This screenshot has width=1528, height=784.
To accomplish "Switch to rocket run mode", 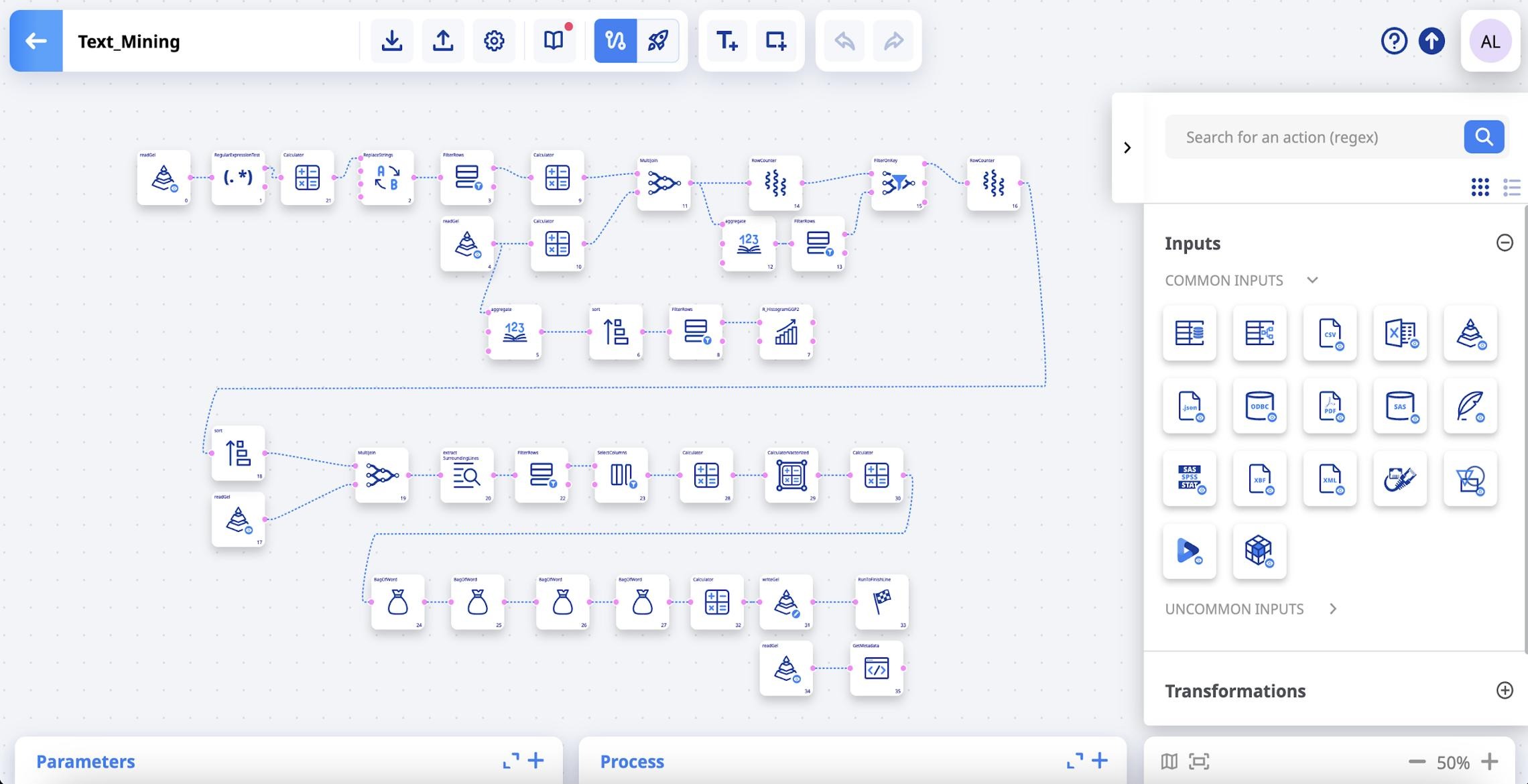I will (x=657, y=41).
